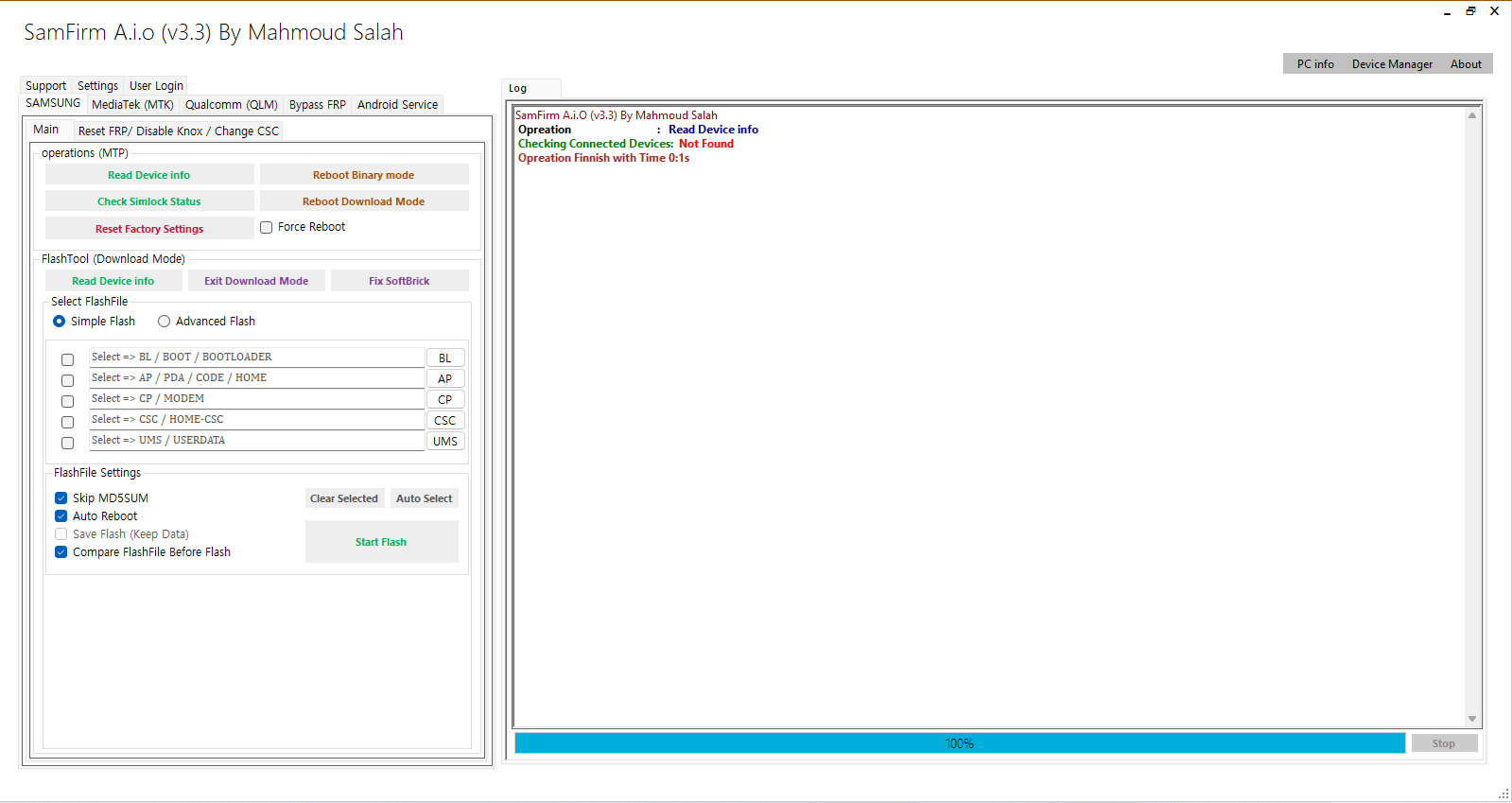Uncheck the Auto Reboot checkbox
Image resolution: width=1512 pixels, height=803 pixels.
coord(61,516)
